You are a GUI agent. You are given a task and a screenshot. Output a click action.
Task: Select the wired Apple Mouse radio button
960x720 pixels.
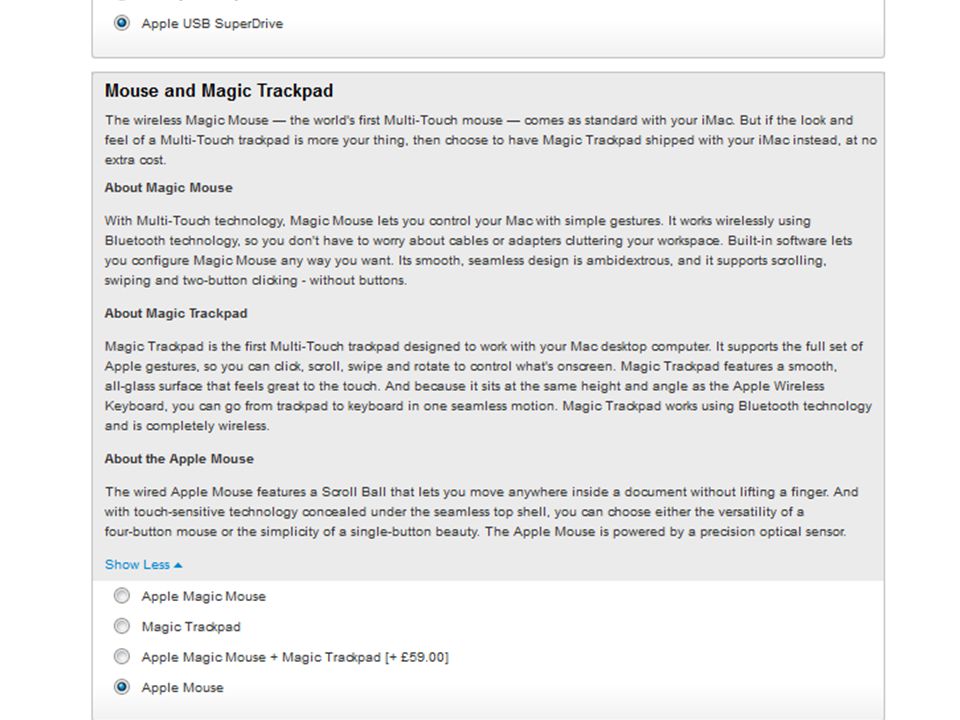click(122, 687)
